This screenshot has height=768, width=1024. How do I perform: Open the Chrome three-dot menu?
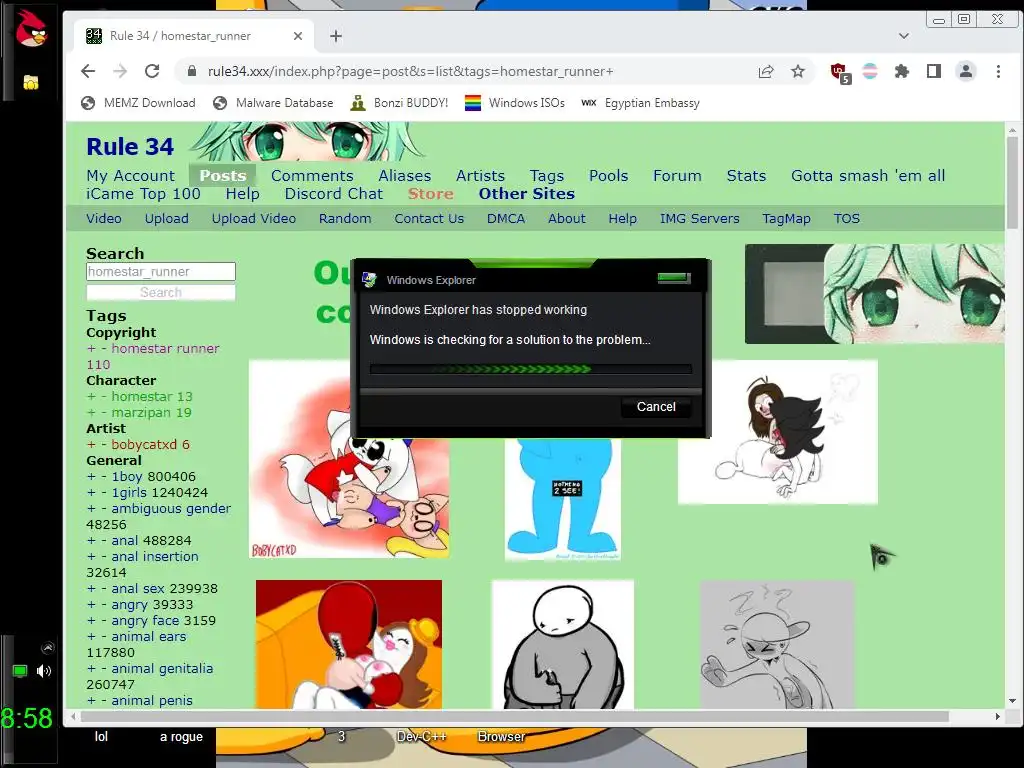tap(999, 71)
